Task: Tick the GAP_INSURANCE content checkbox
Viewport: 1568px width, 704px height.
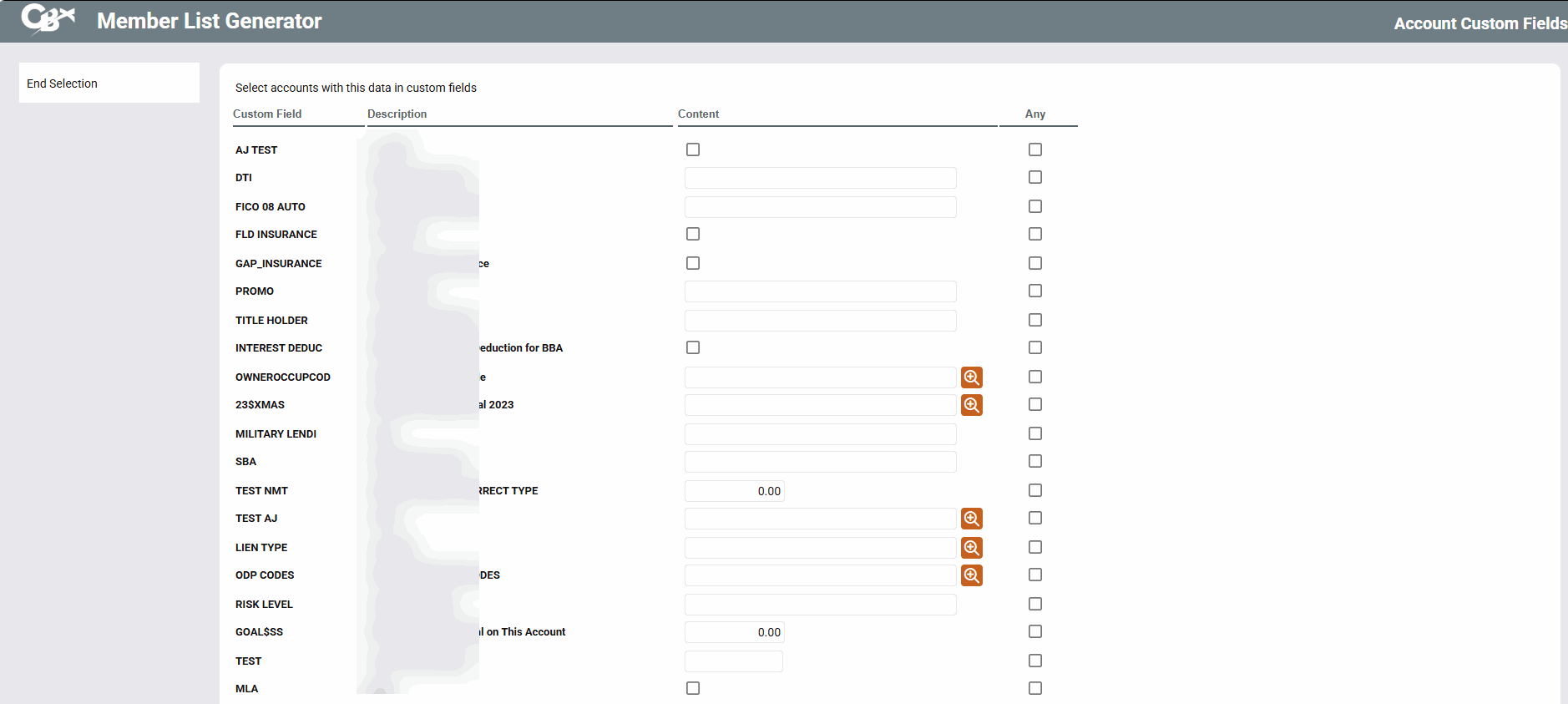Action: point(693,263)
